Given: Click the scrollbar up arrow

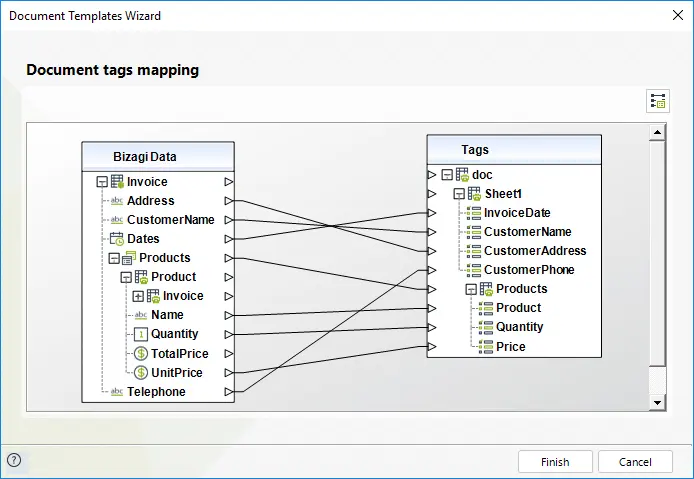Looking at the screenshot, I should tap(657, 132).
